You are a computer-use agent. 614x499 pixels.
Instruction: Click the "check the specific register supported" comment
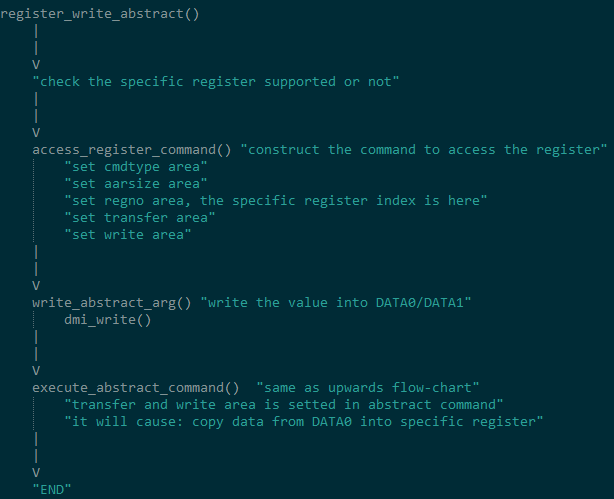(215, 81)
